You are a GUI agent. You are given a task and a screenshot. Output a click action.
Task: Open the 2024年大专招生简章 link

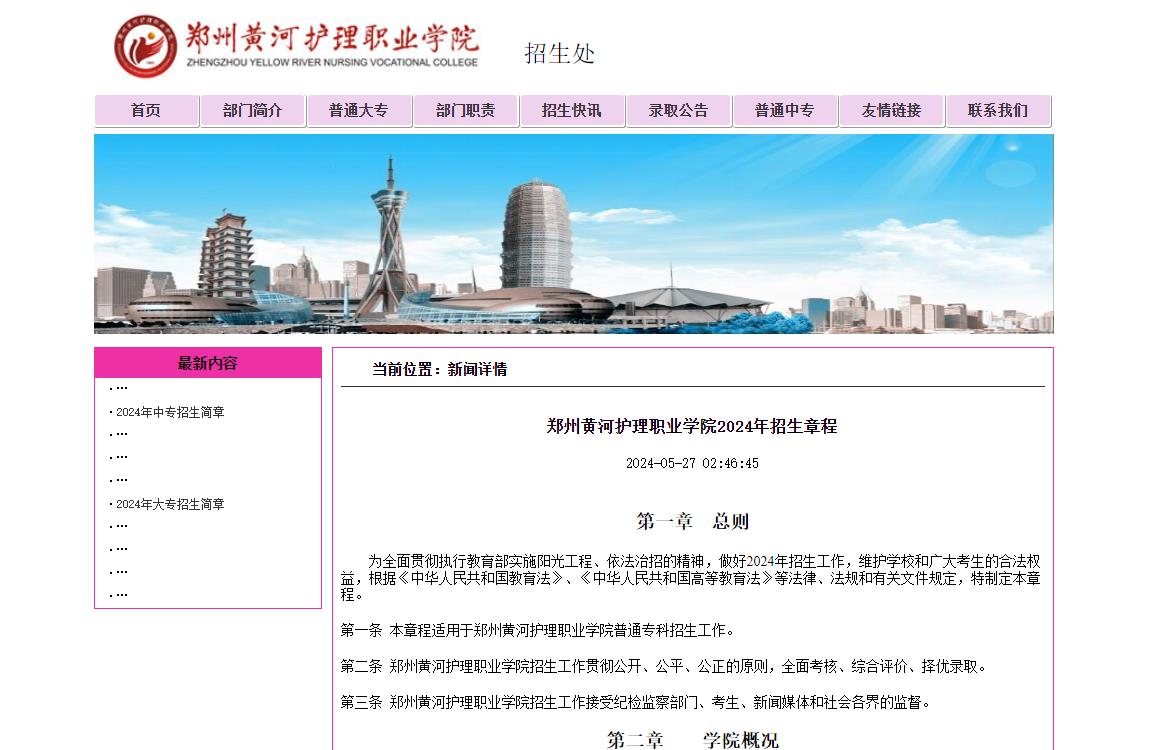170,504
